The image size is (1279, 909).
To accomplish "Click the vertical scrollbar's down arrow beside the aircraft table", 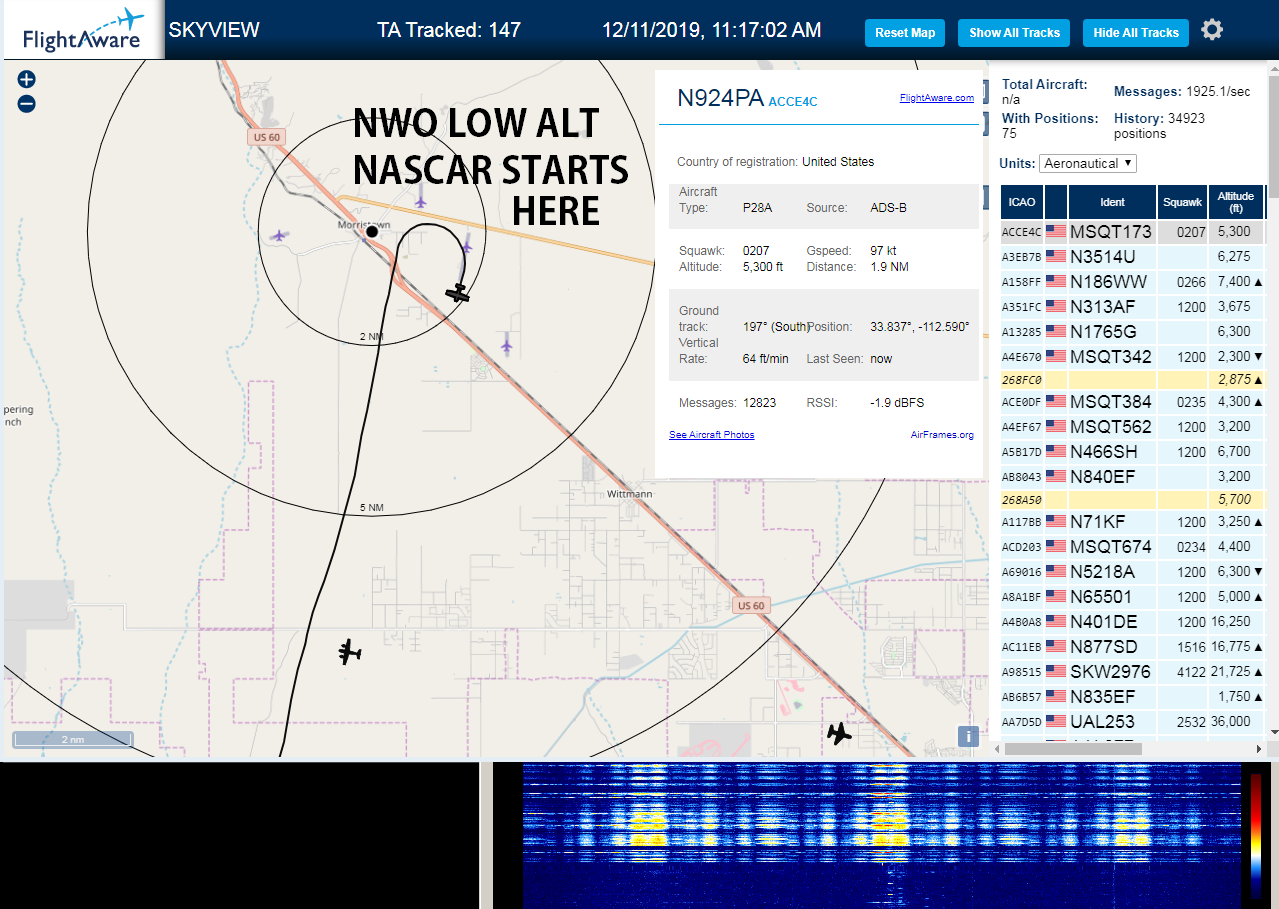I will (1272, 733).
